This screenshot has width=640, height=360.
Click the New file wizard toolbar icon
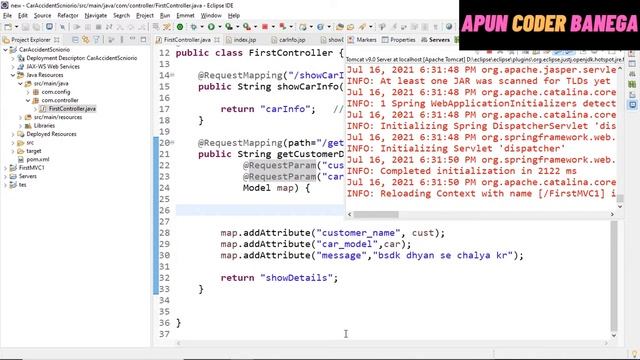click(8, 27)
